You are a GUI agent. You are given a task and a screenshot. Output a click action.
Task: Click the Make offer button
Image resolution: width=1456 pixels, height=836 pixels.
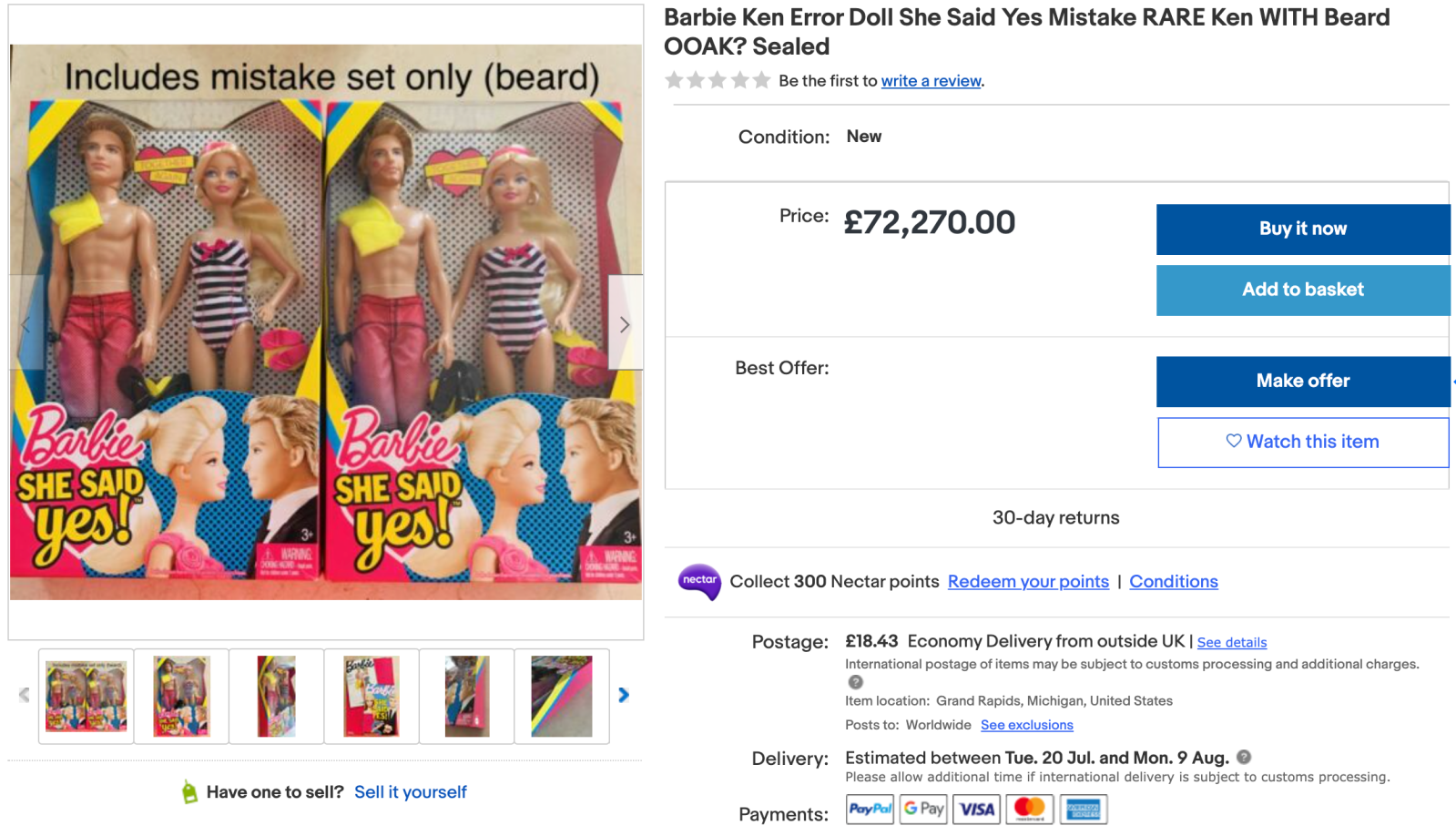coord(1302,381)
